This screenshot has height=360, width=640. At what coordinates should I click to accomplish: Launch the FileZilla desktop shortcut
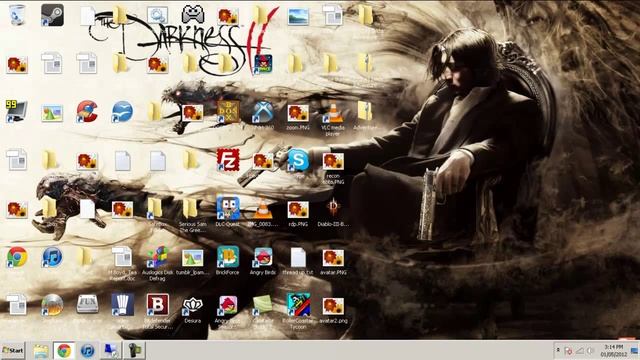click(228, 160)
